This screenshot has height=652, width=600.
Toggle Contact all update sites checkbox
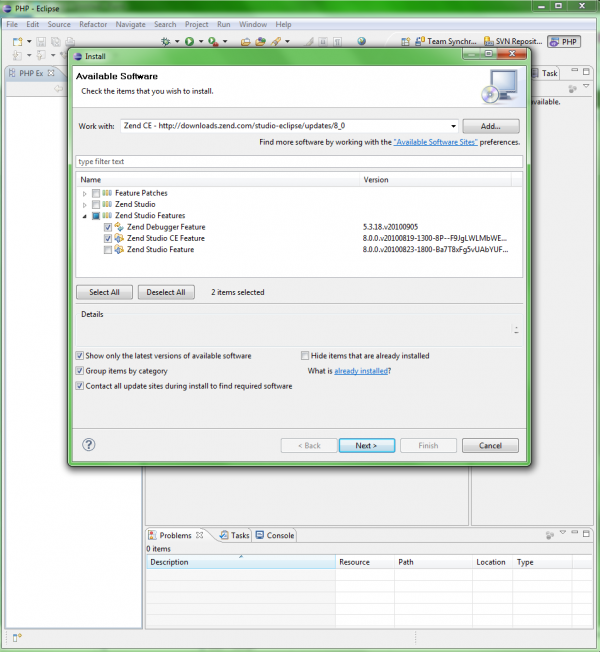tap(79, 386)
